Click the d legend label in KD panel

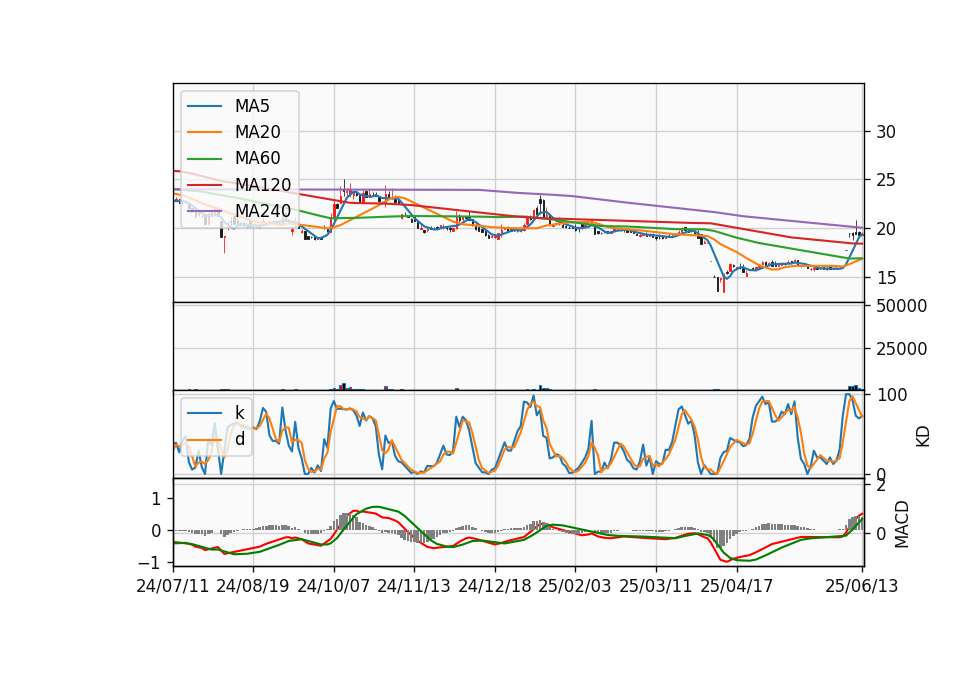[240, 438]
